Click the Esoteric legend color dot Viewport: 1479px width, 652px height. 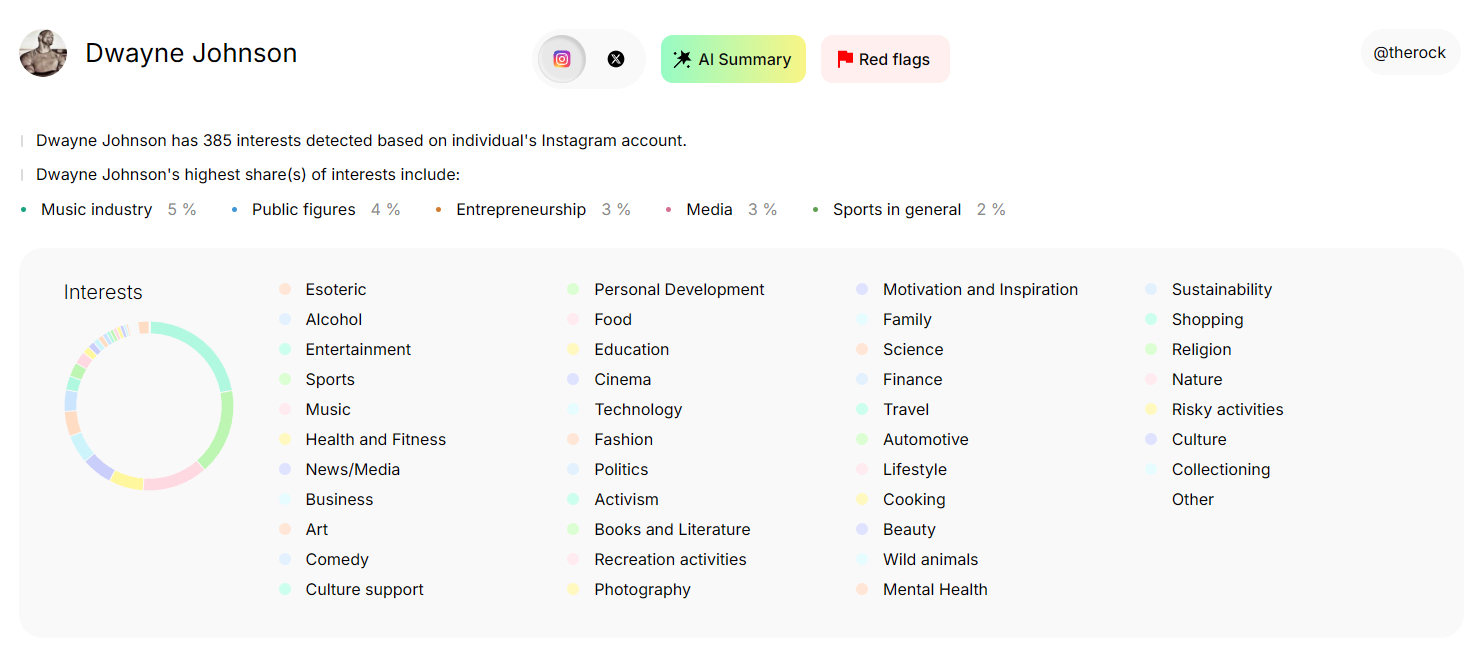pyautogui.click(x=285, y=289)
